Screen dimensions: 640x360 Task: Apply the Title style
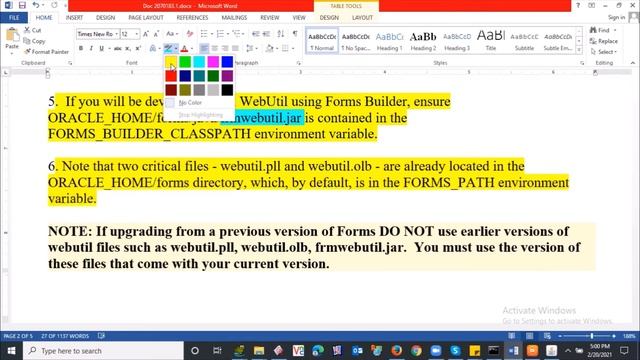pos(491,41)
